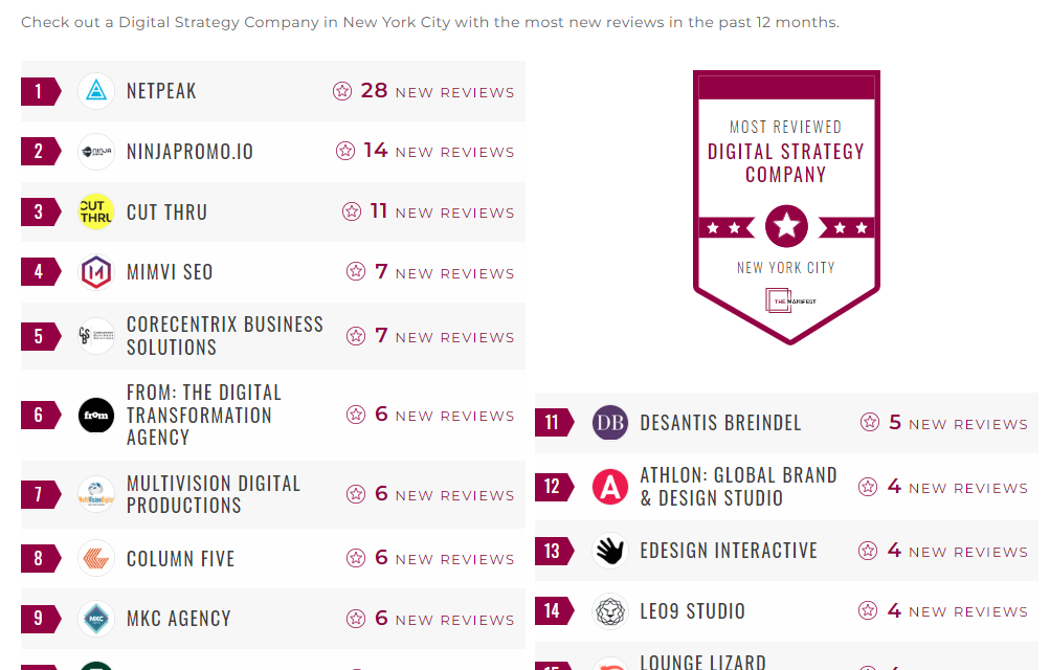Screen dimensions: 1050x670
Task: Click the orange Column Five logo
Action: tap(97, 558)
